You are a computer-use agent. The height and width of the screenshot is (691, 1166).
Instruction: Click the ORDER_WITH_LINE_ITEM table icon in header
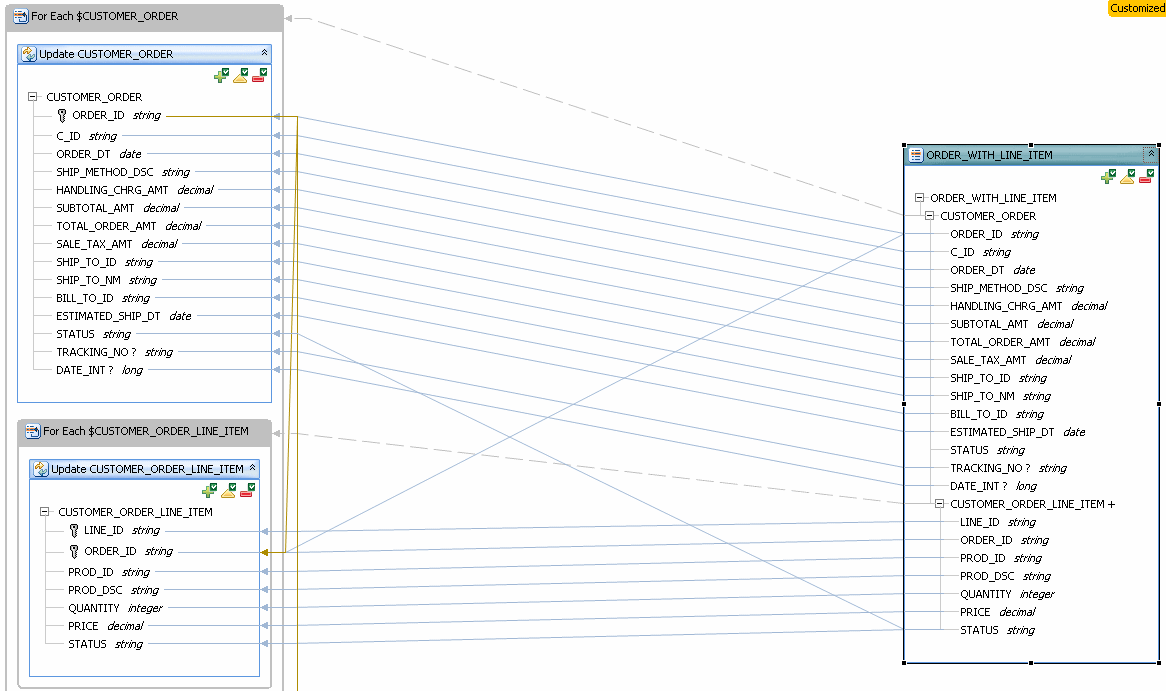(x=916, y=155)
